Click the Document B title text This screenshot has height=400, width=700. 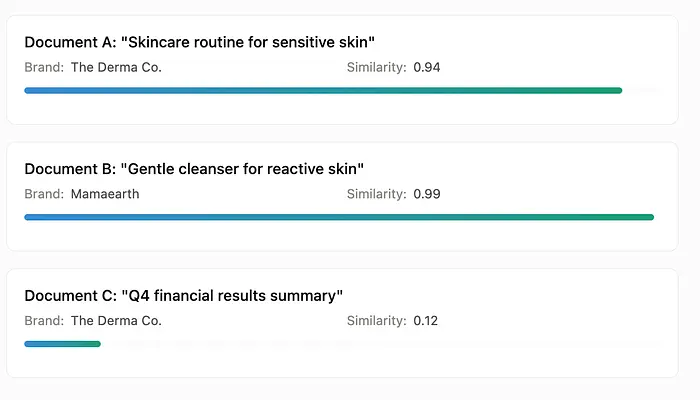click(194, 169)
